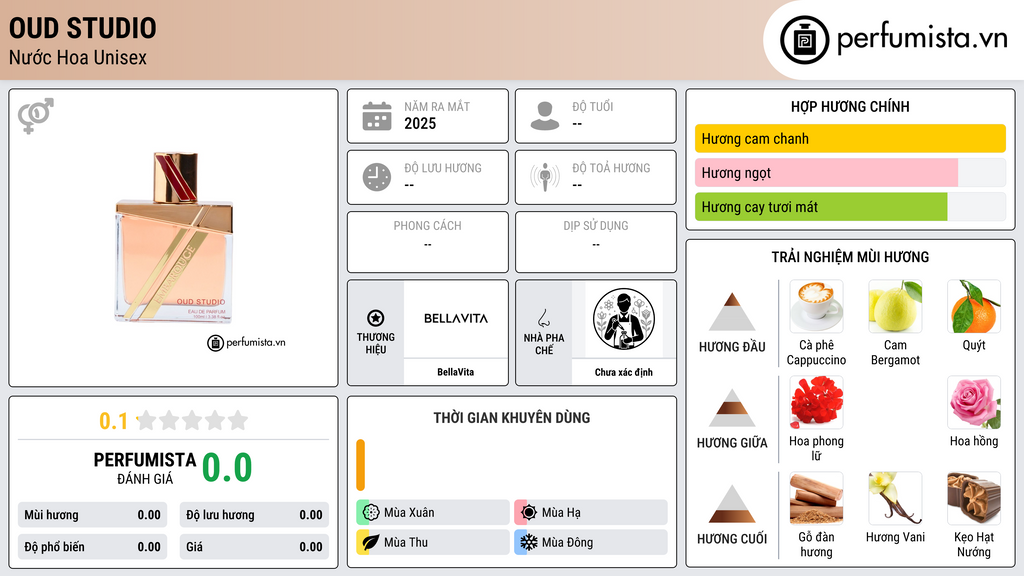
Task: Click the BellaVita brand name caption
Action: tap(456, 372)
